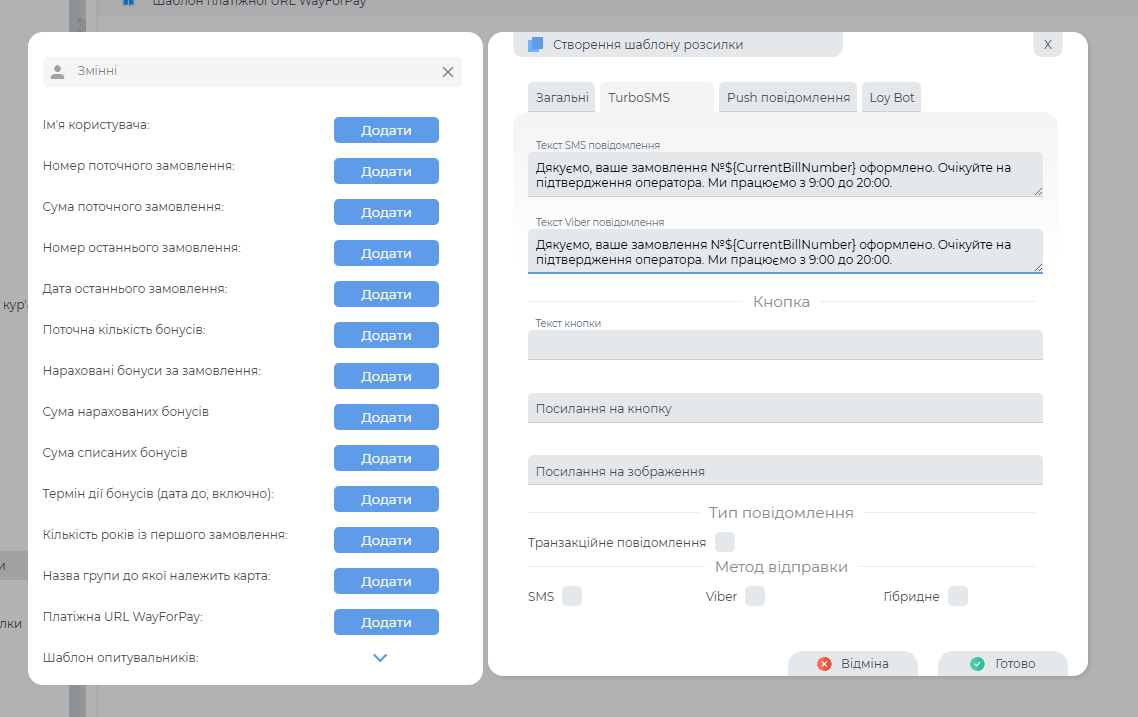
Task: Click the user icon in Змінні header
Action: (x=58, y=72)
